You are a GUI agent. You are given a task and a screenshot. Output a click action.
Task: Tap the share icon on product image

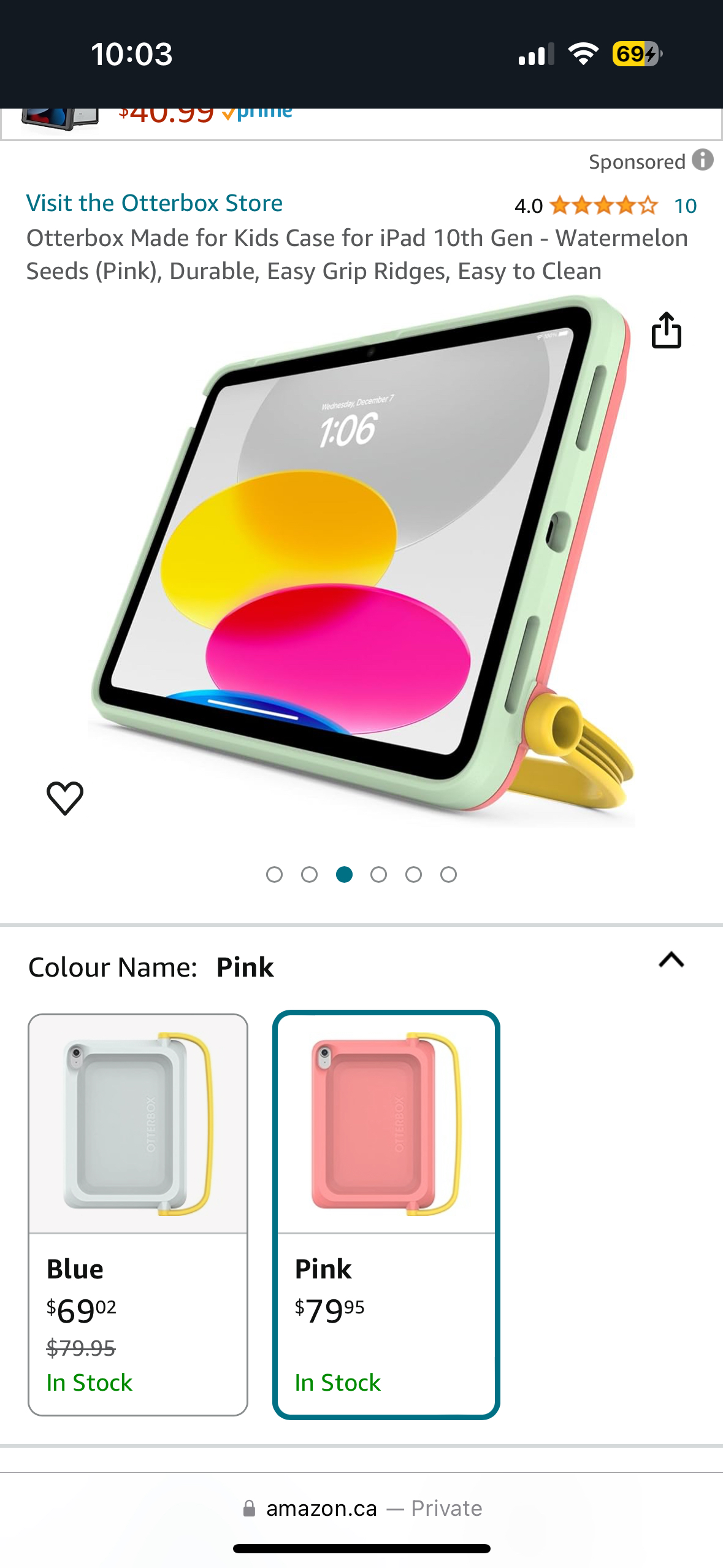coord(666,330)
